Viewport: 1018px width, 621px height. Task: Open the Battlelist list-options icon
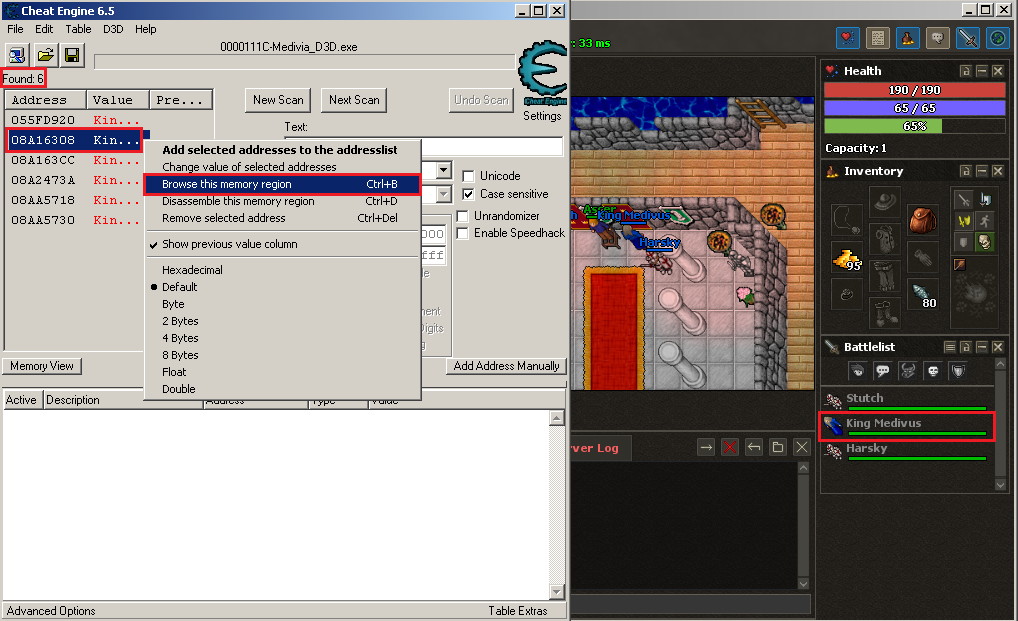[950, 347]
